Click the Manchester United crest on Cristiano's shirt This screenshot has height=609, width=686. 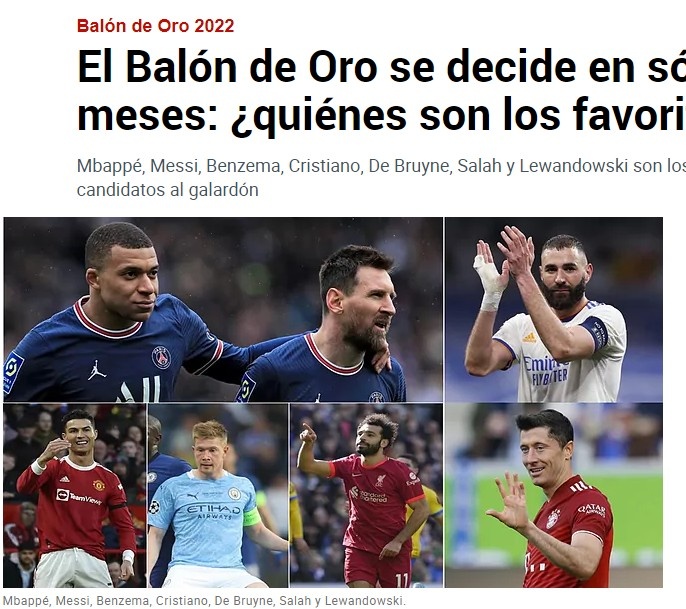[x=99, y=485]
